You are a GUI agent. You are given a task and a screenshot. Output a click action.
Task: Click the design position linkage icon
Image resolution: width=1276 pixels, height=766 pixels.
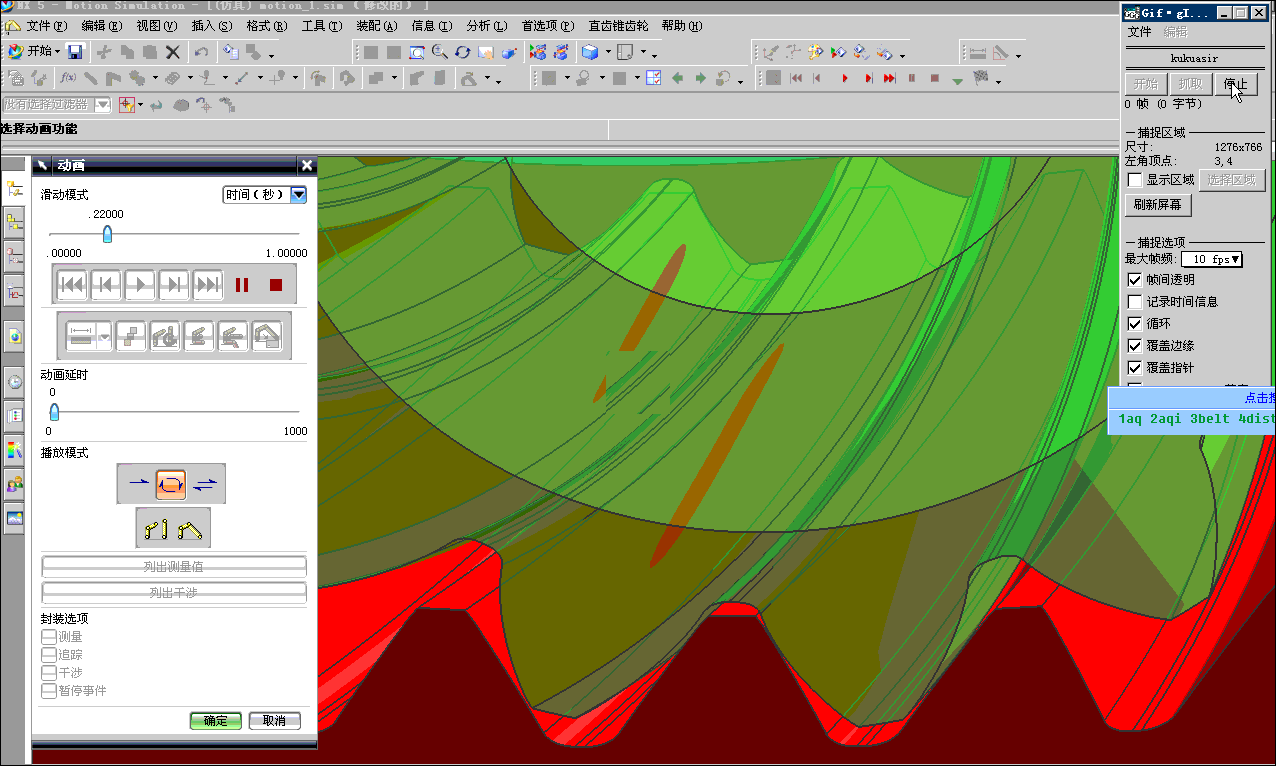pos(154,528)
